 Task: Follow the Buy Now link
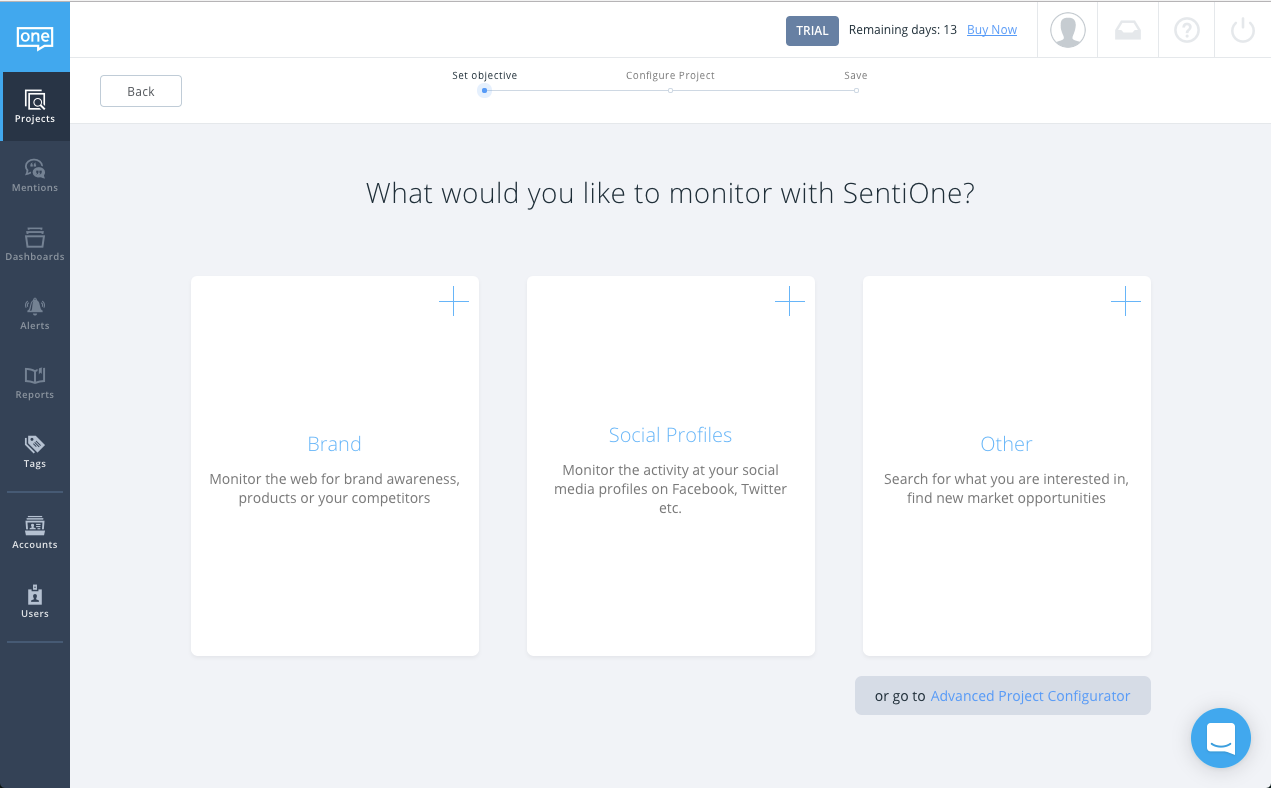coord(991,30)
